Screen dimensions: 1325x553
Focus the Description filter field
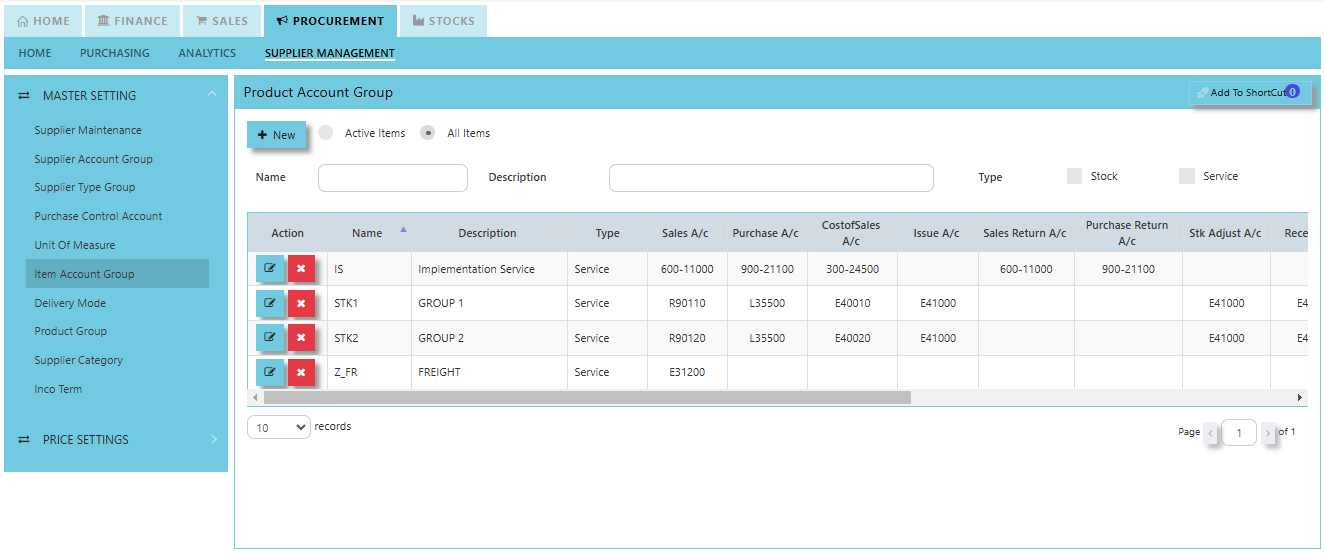point(771,178)
